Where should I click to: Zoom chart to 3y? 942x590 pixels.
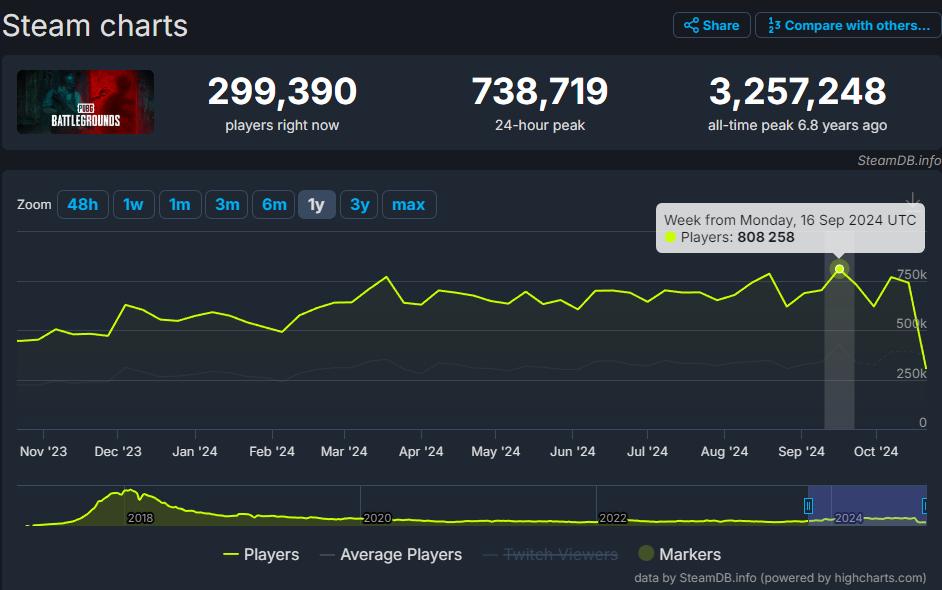click(359, 205)
